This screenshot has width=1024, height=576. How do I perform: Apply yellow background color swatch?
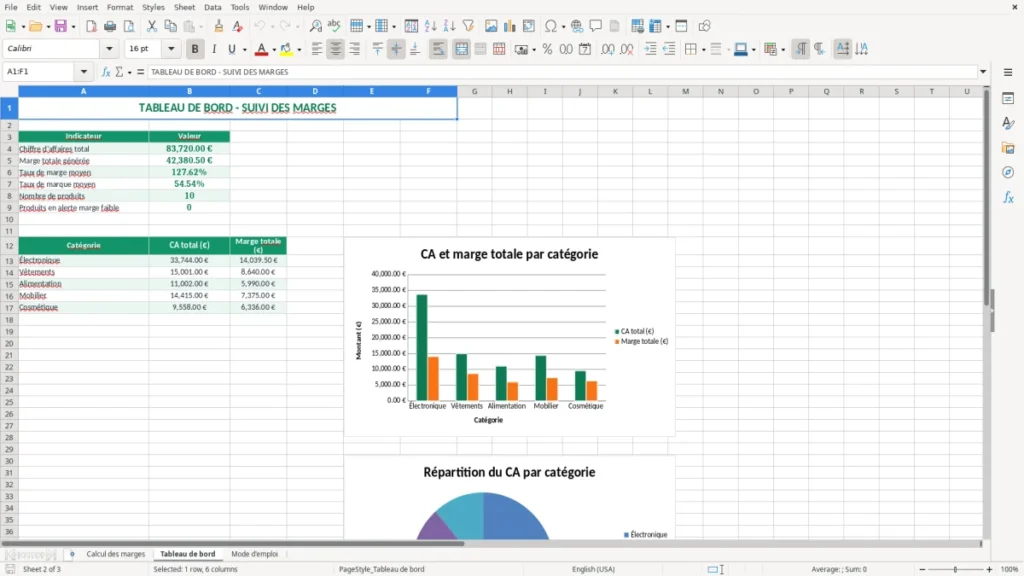click(286, 49)
